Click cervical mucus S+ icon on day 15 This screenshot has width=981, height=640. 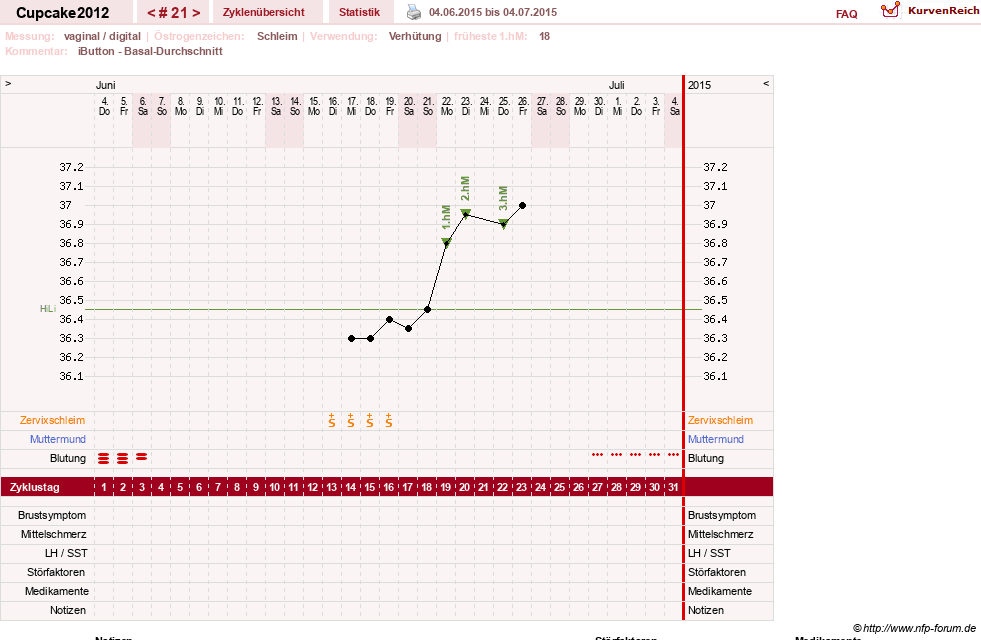[x=370, y=420]
